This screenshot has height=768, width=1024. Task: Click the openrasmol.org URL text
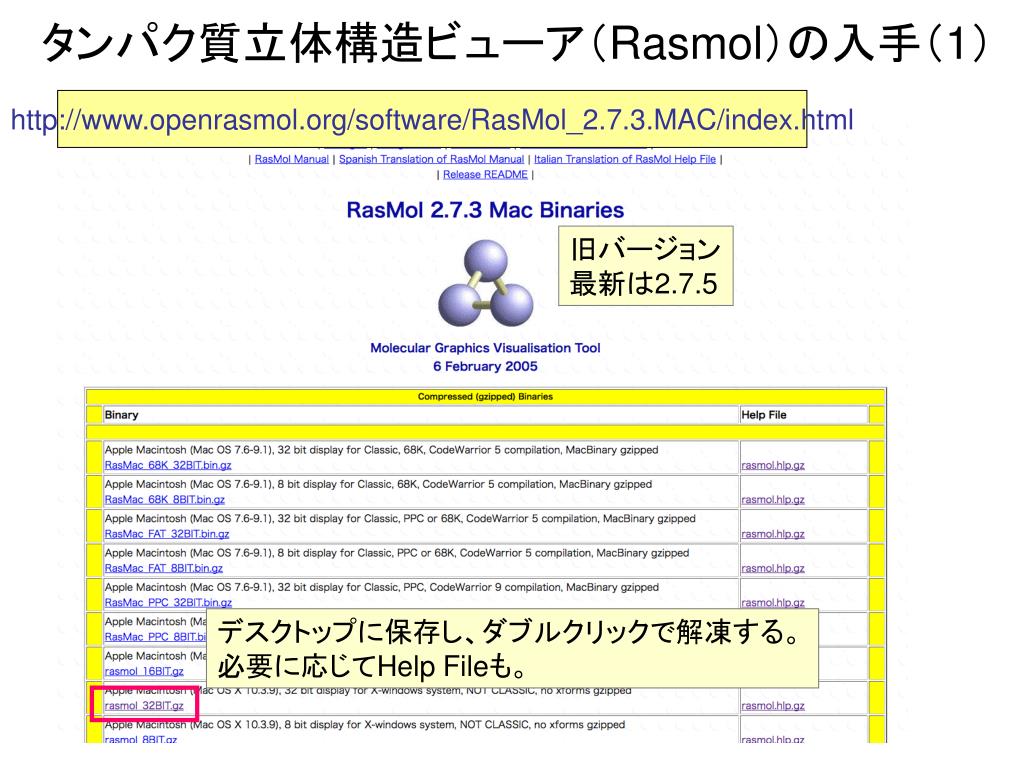tap(432, 120)
